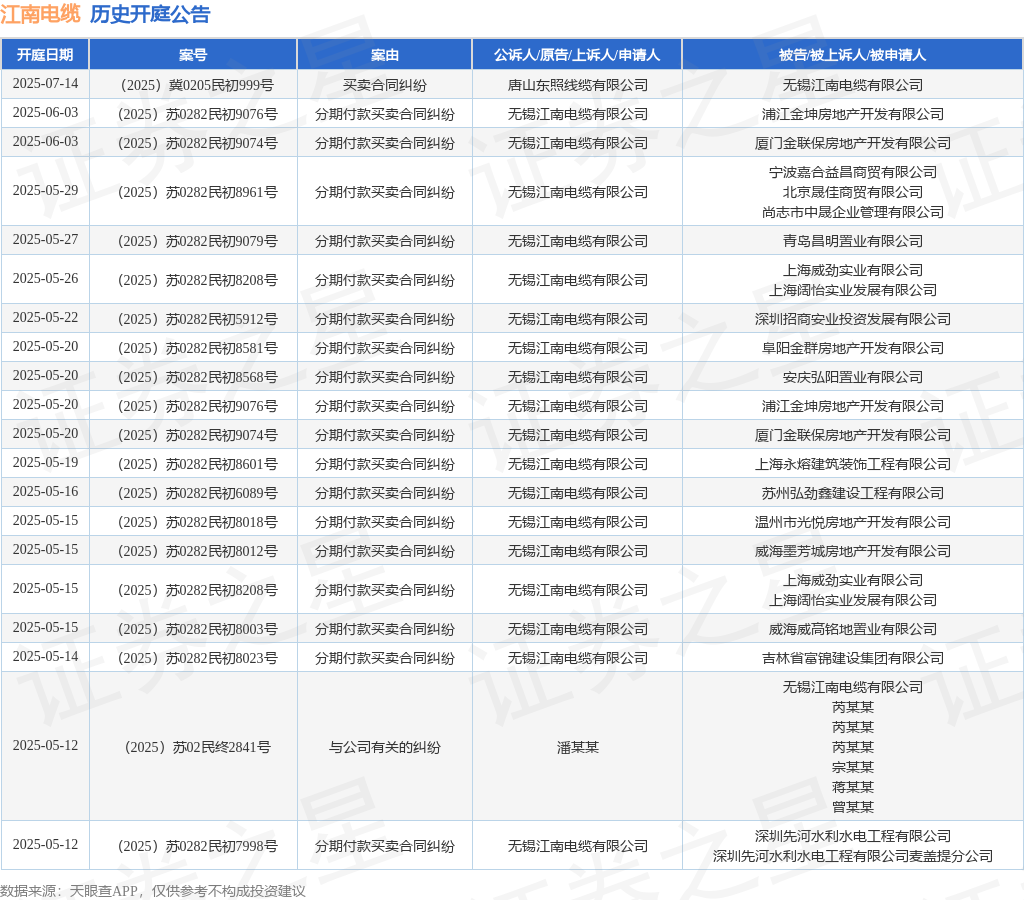The height and width of the screenshot is (900, 1024).
Task: Open case (2025)苏0282民初8961号
Action: click(197, 192)
